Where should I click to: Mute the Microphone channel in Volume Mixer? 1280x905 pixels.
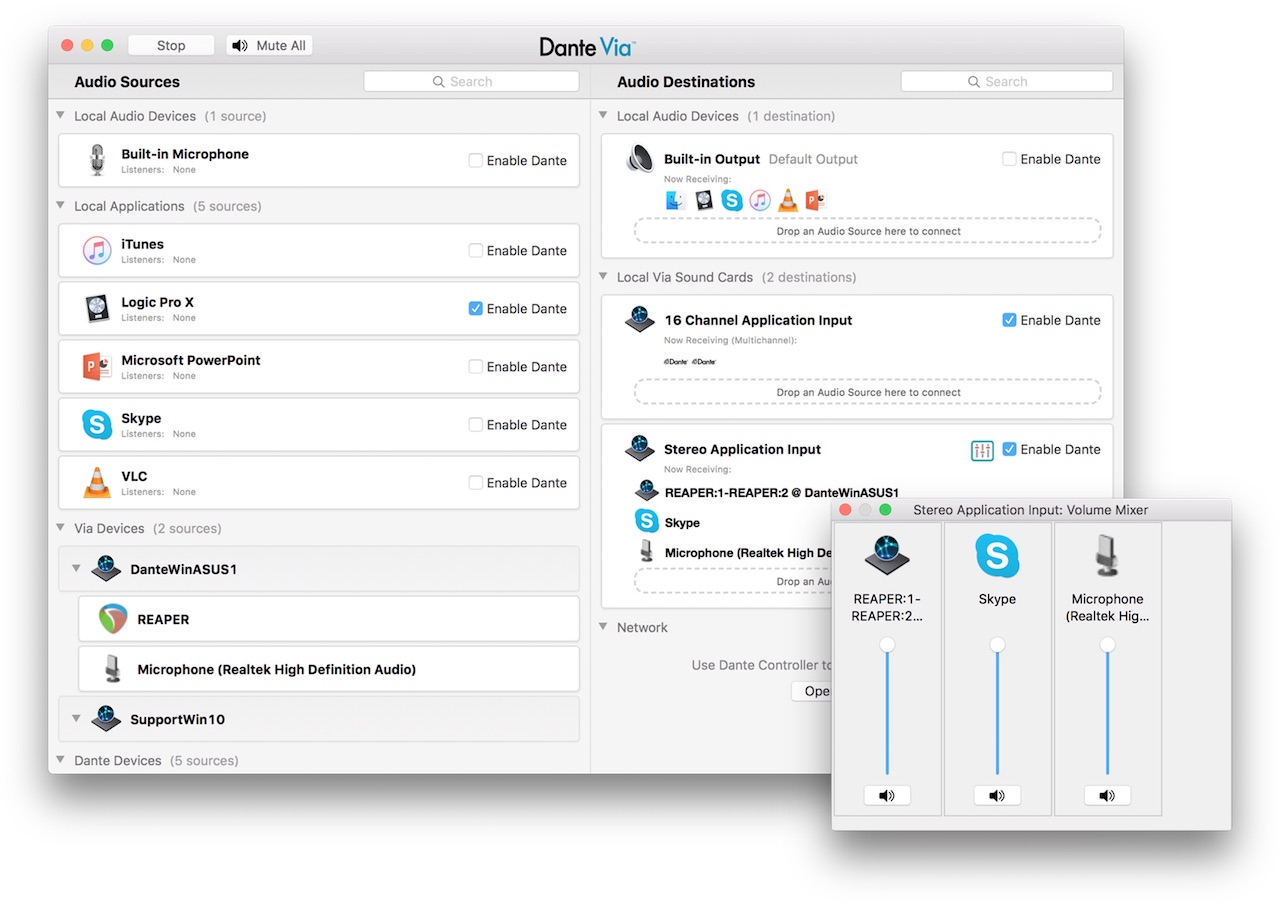click(x=1107, y=796)
